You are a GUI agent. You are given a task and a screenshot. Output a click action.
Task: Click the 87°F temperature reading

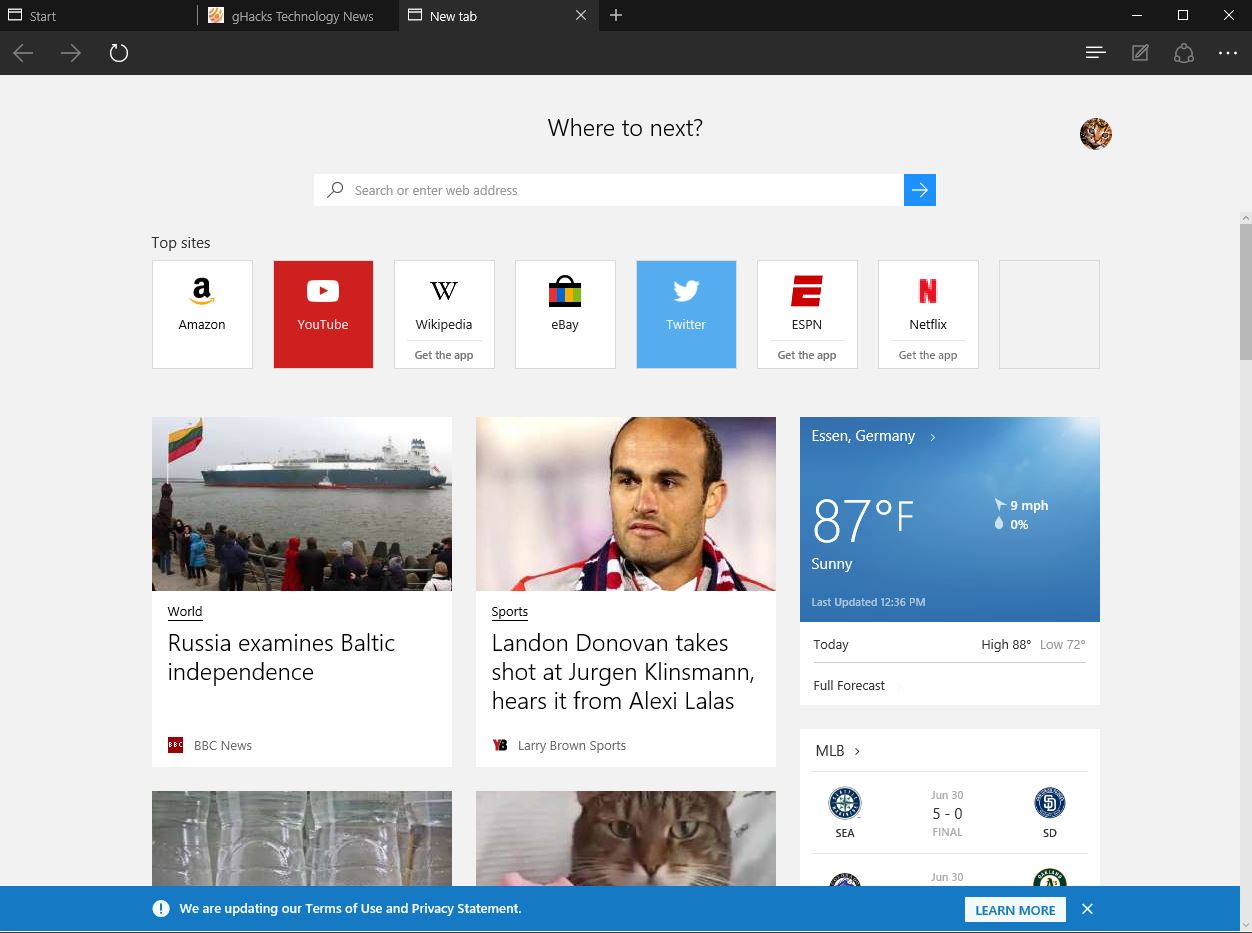(x=863, y=519)
